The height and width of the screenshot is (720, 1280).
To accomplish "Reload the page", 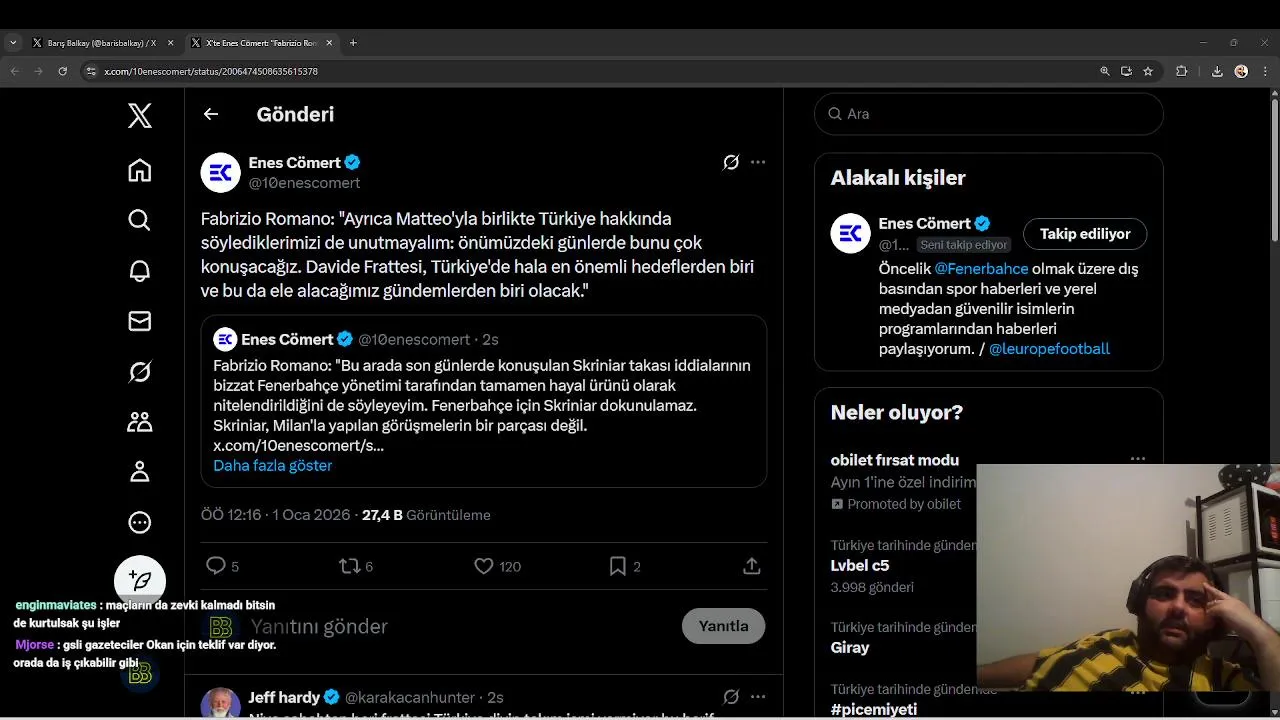I will point(63,71).
